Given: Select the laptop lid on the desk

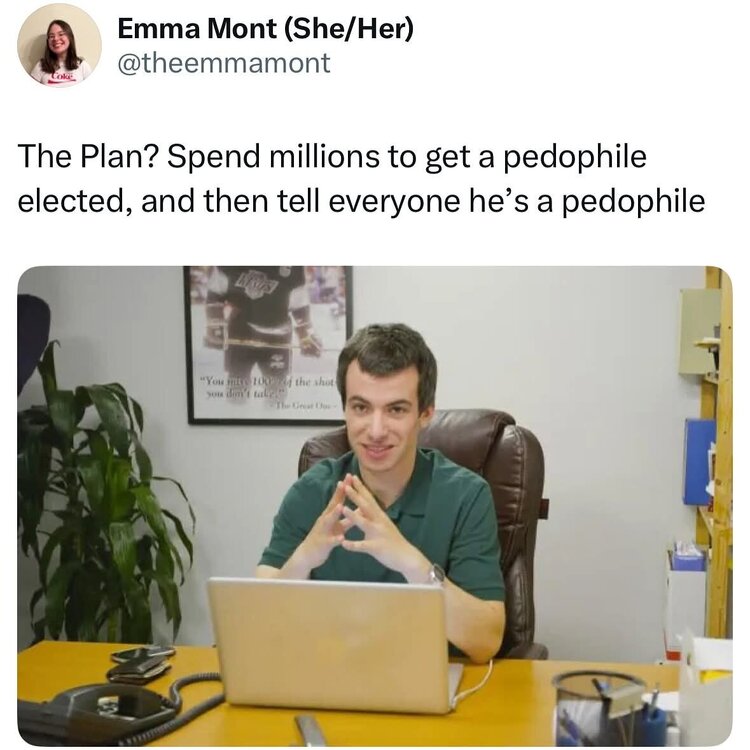Looking at the screenshot, I should click(x=329, y=644).
